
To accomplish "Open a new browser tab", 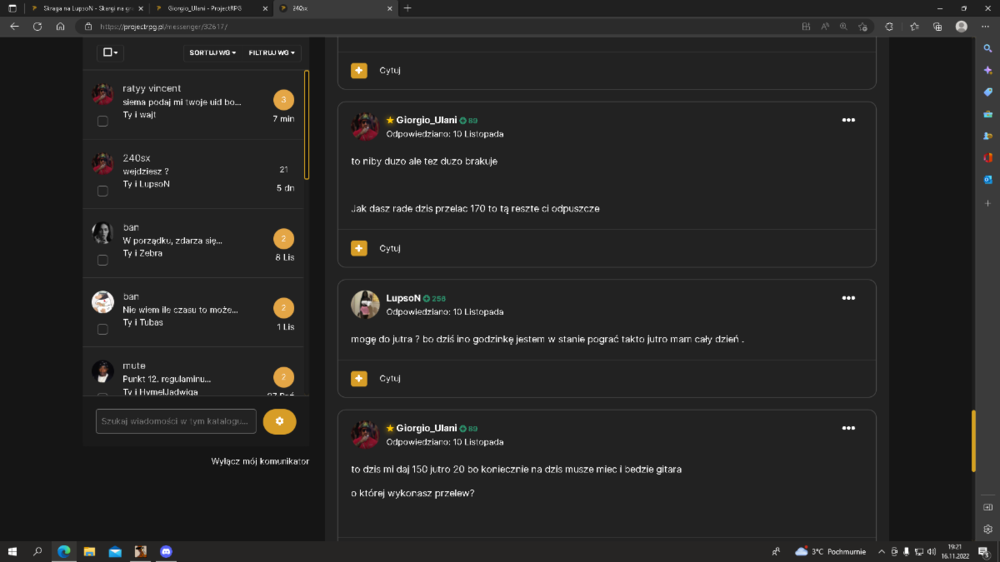I will [408, 8].
